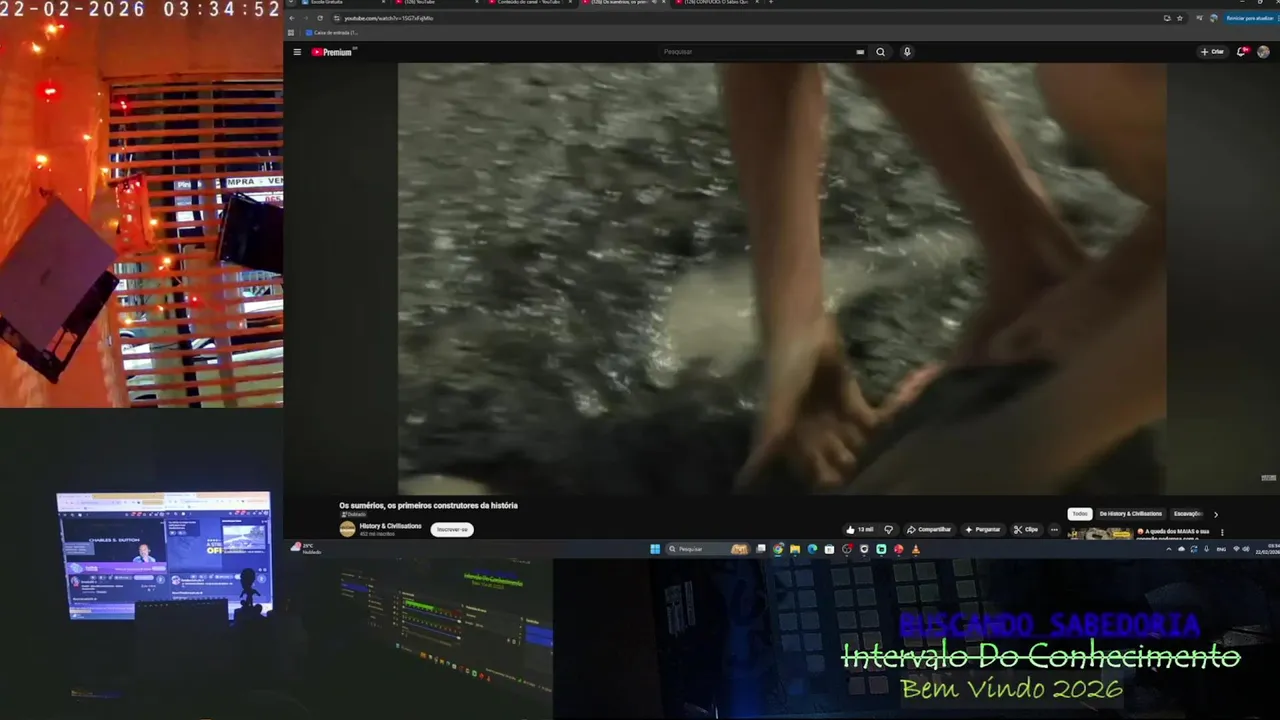Open the Windows Start menu

tap(655, 549)
